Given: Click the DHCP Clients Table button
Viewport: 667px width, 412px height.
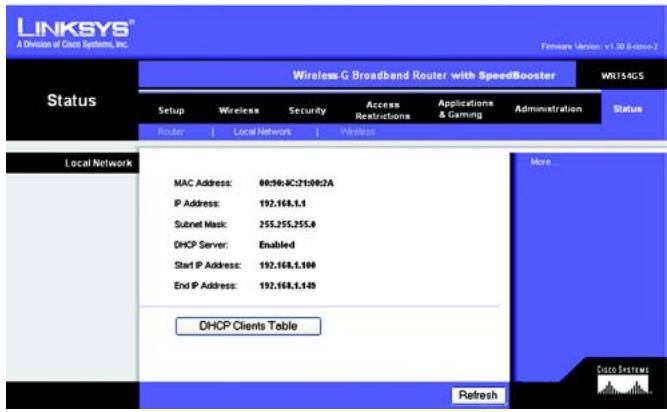Looking at the screenshot, I should coord(248,326).
